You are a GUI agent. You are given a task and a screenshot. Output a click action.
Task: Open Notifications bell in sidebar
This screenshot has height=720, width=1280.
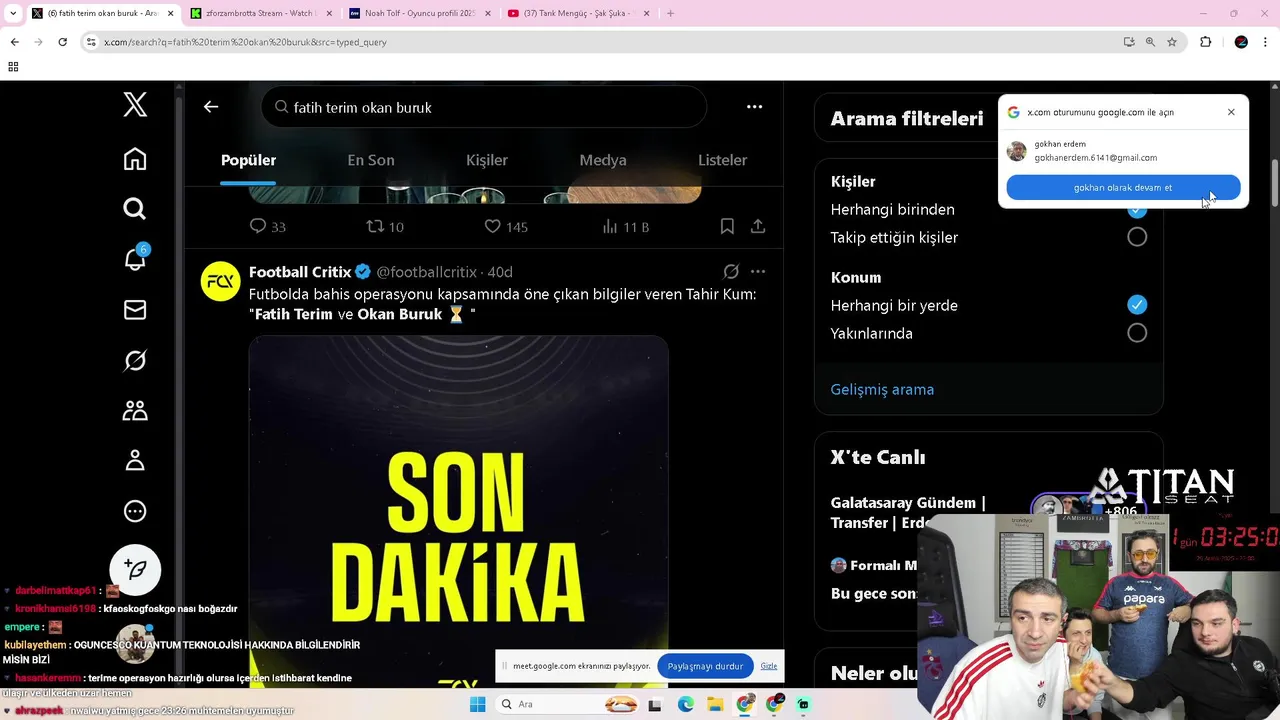(135, 258)
